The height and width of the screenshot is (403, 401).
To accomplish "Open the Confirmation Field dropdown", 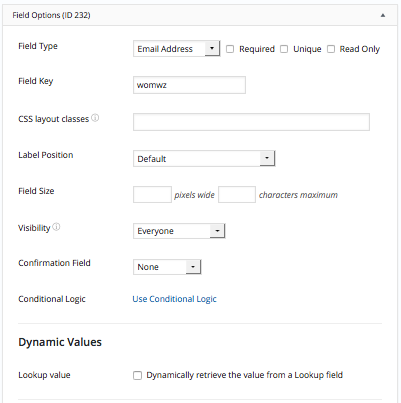I will (x=167, y=267).
